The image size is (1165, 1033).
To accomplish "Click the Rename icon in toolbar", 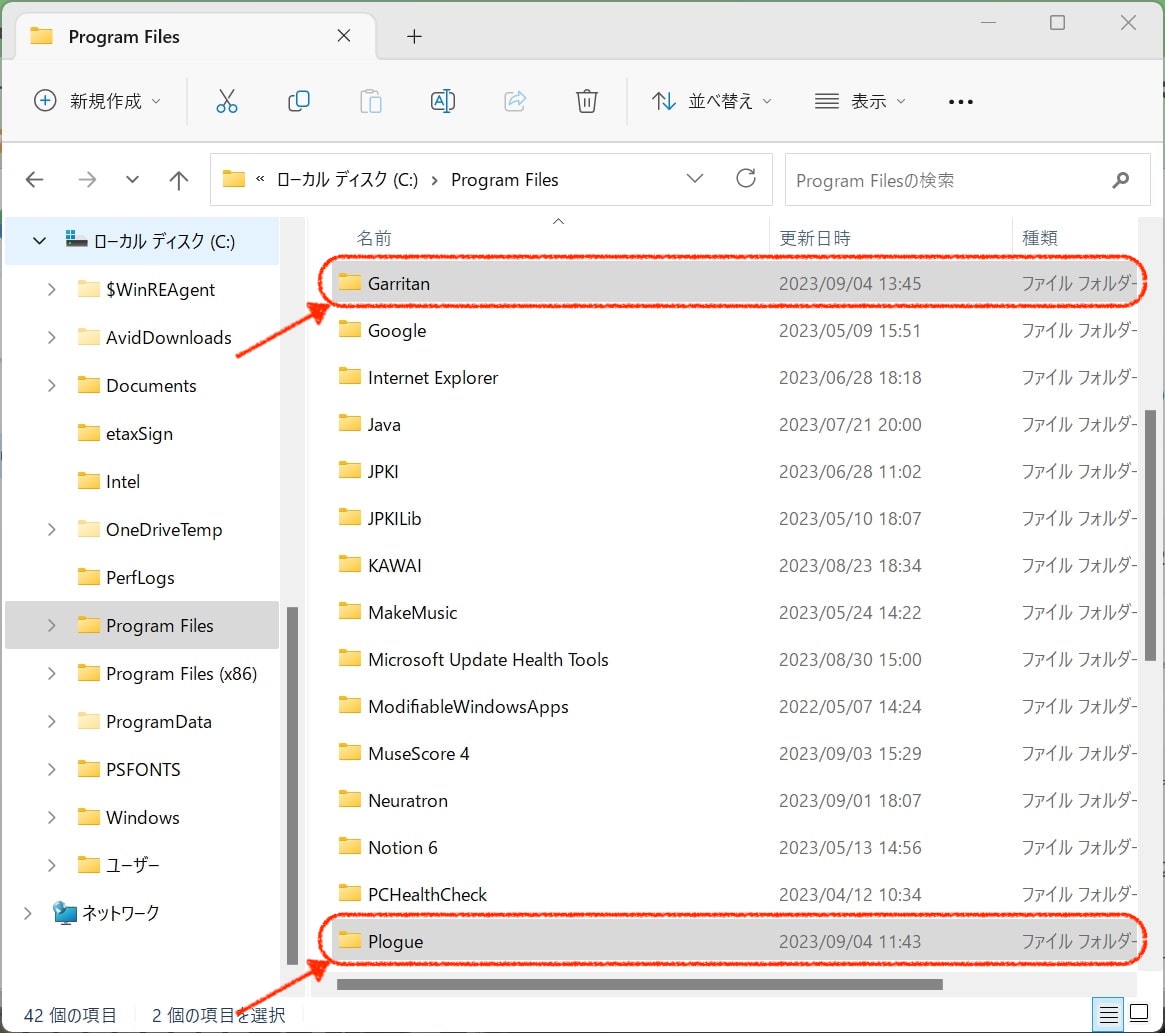I will pyautogui.click(x=443, y=101).
